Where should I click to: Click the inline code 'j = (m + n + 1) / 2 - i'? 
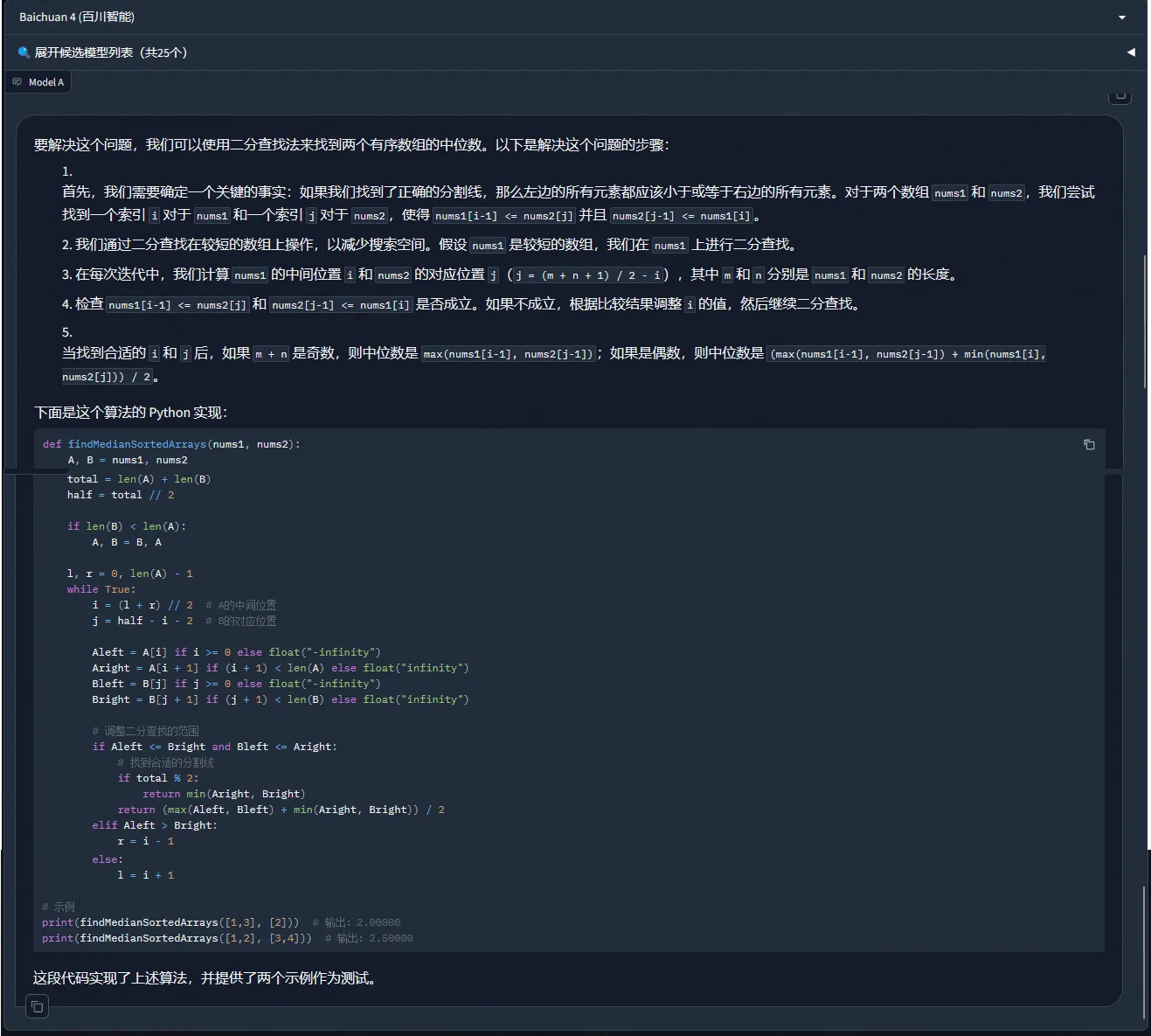pos(587,275)
